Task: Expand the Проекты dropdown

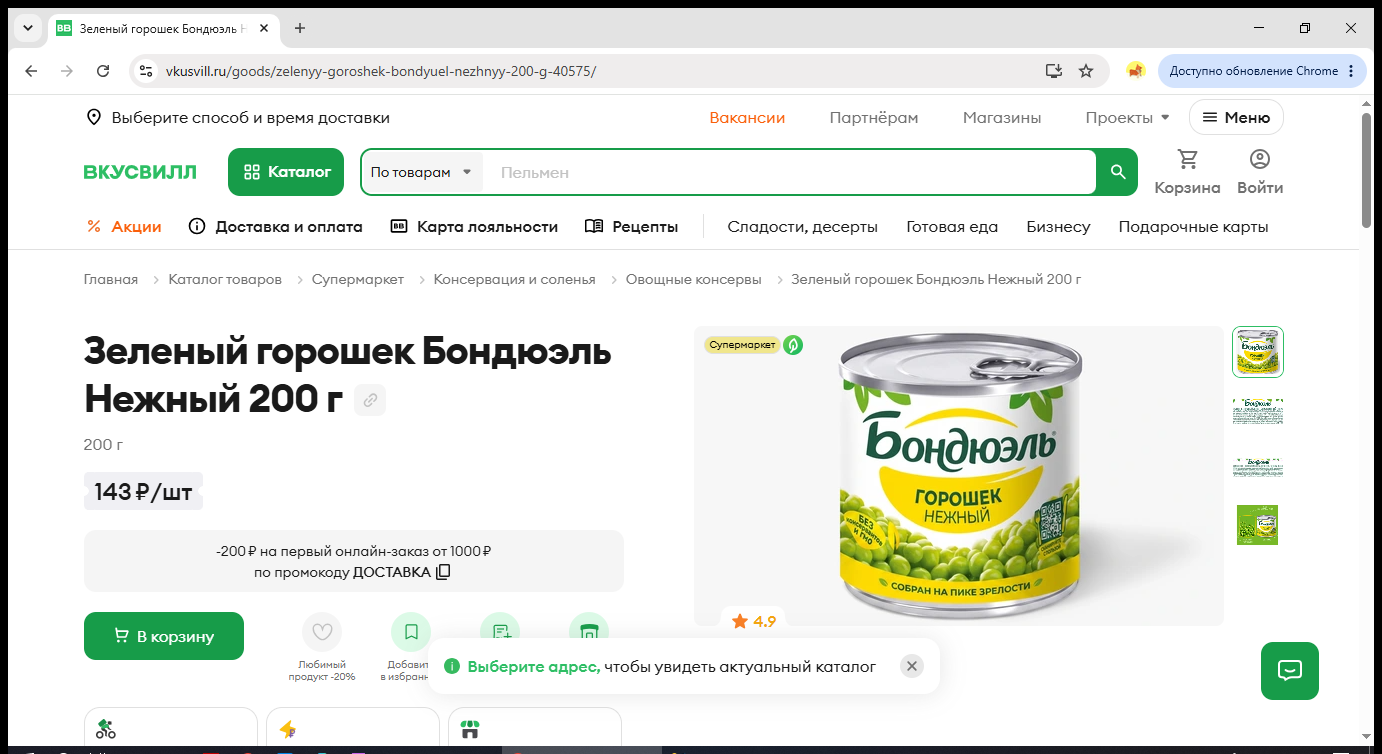Action: point(1127,117)
